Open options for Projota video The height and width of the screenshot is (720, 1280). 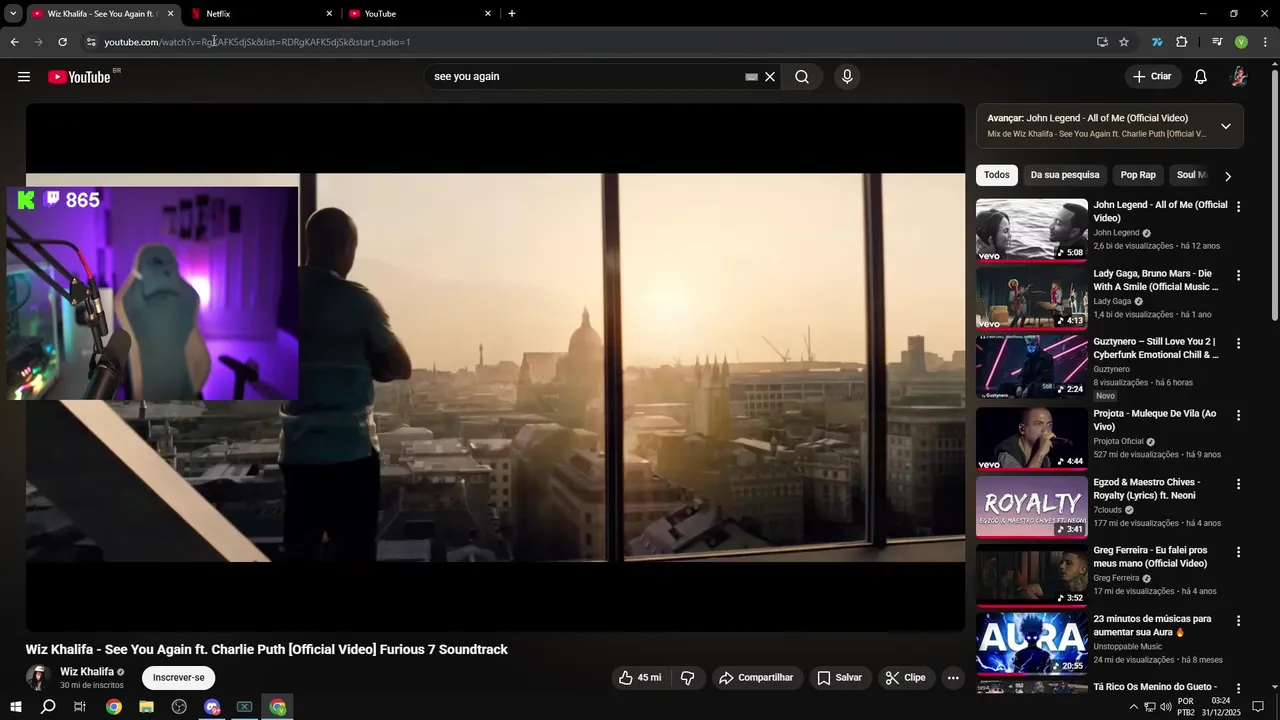1238,415
